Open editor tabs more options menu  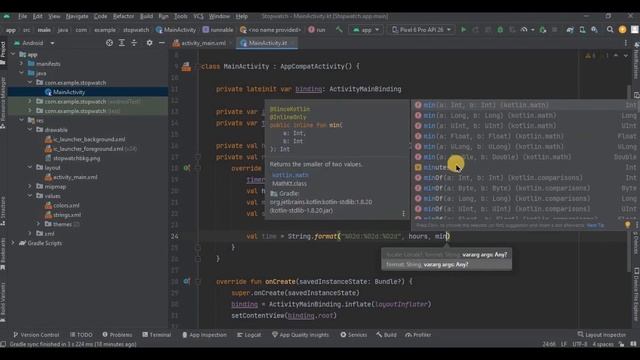[x=626, y=43]
